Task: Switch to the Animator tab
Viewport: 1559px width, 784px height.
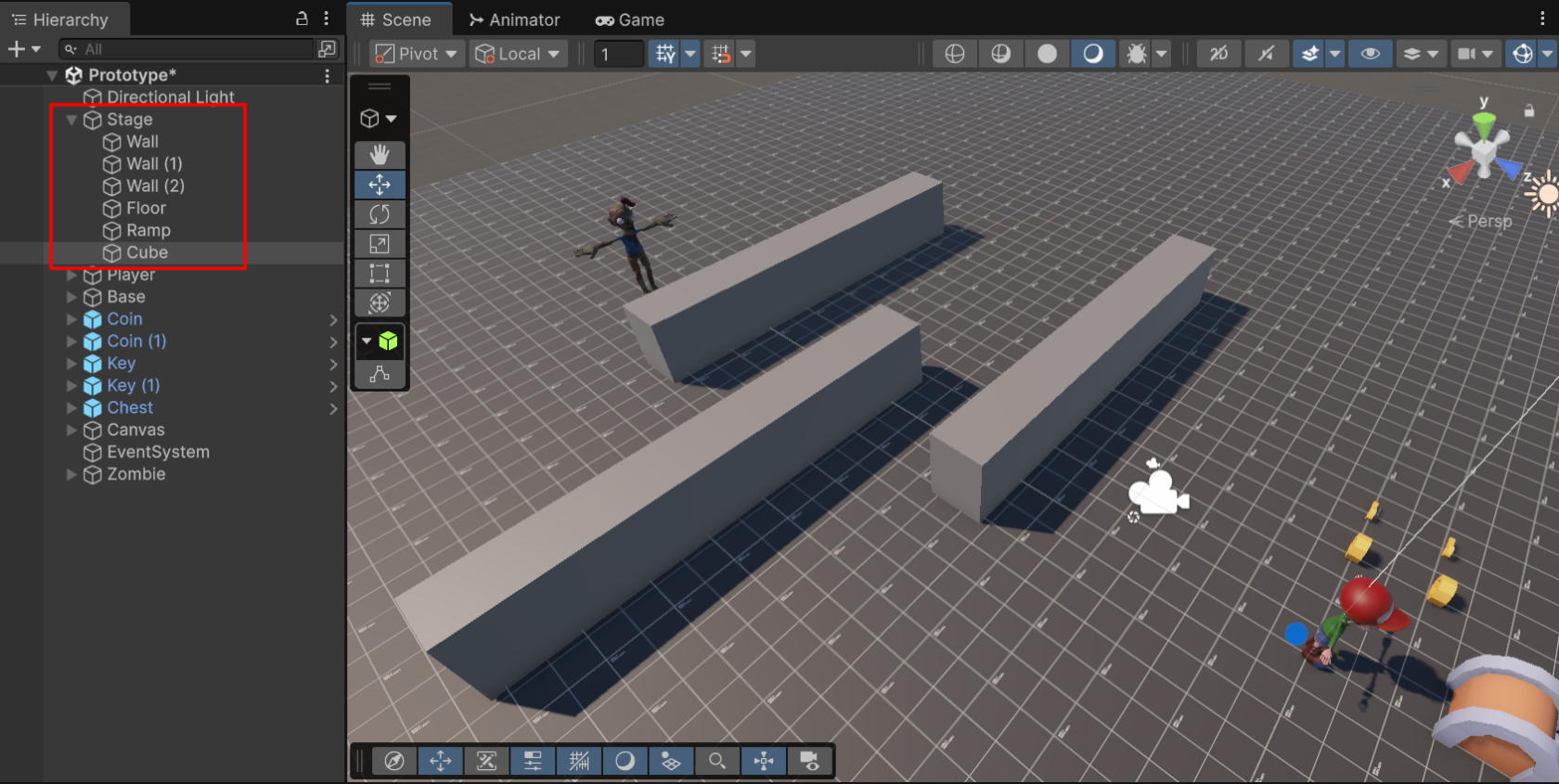Action: 515,19
